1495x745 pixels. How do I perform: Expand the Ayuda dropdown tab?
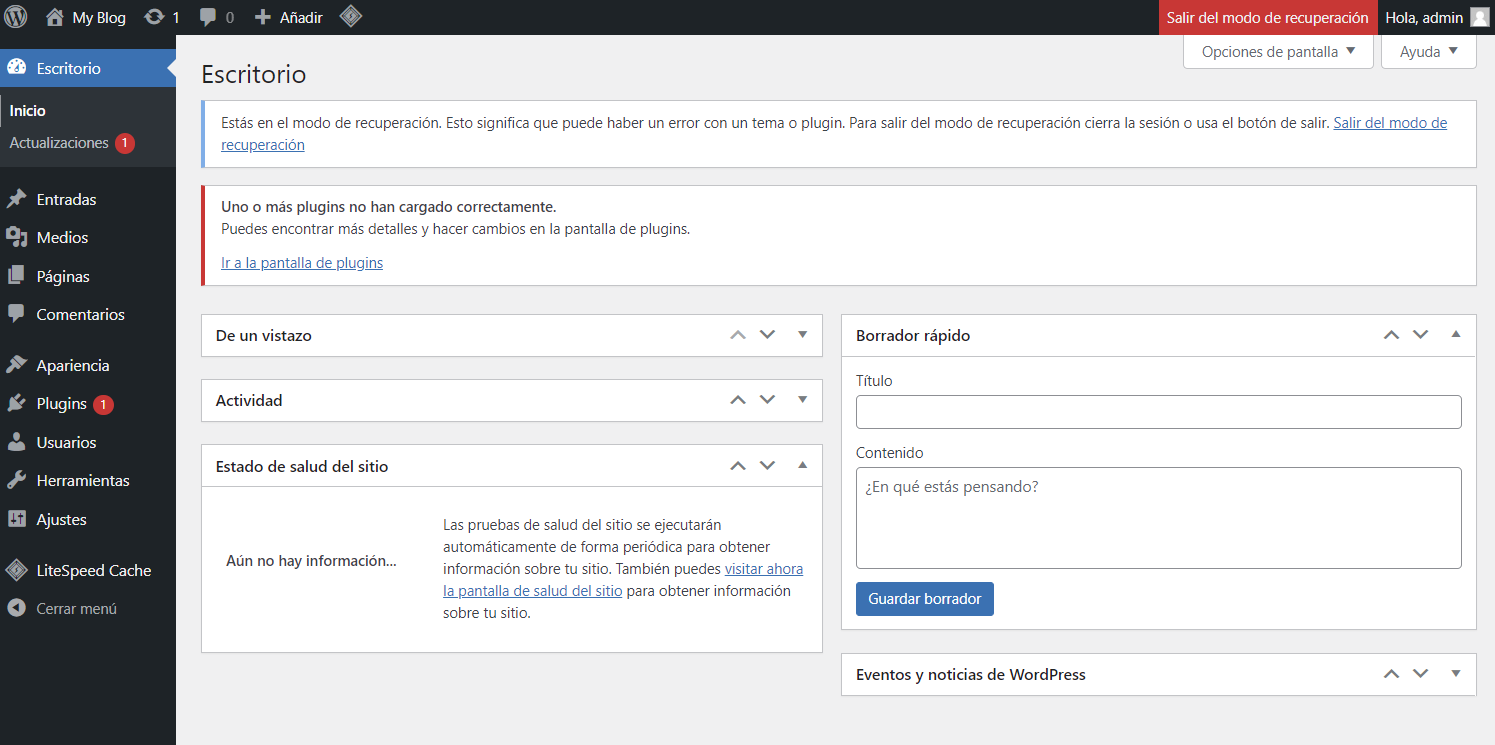point(1428,52)
